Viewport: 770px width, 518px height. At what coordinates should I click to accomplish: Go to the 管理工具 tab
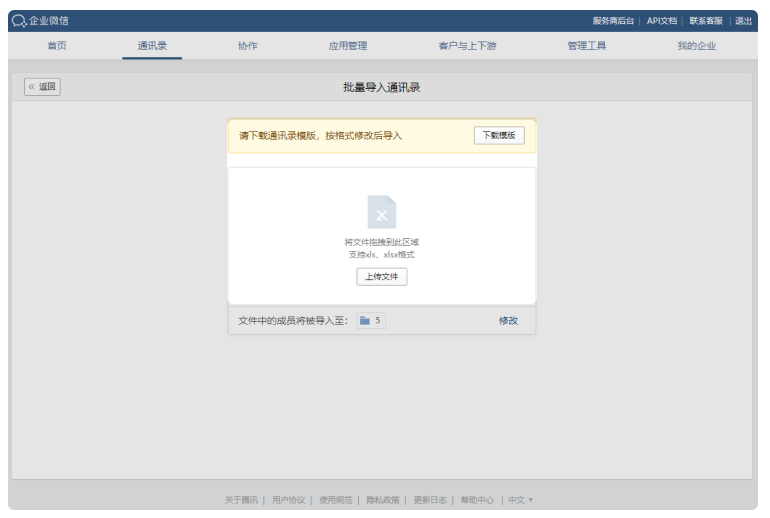[586, 46]
